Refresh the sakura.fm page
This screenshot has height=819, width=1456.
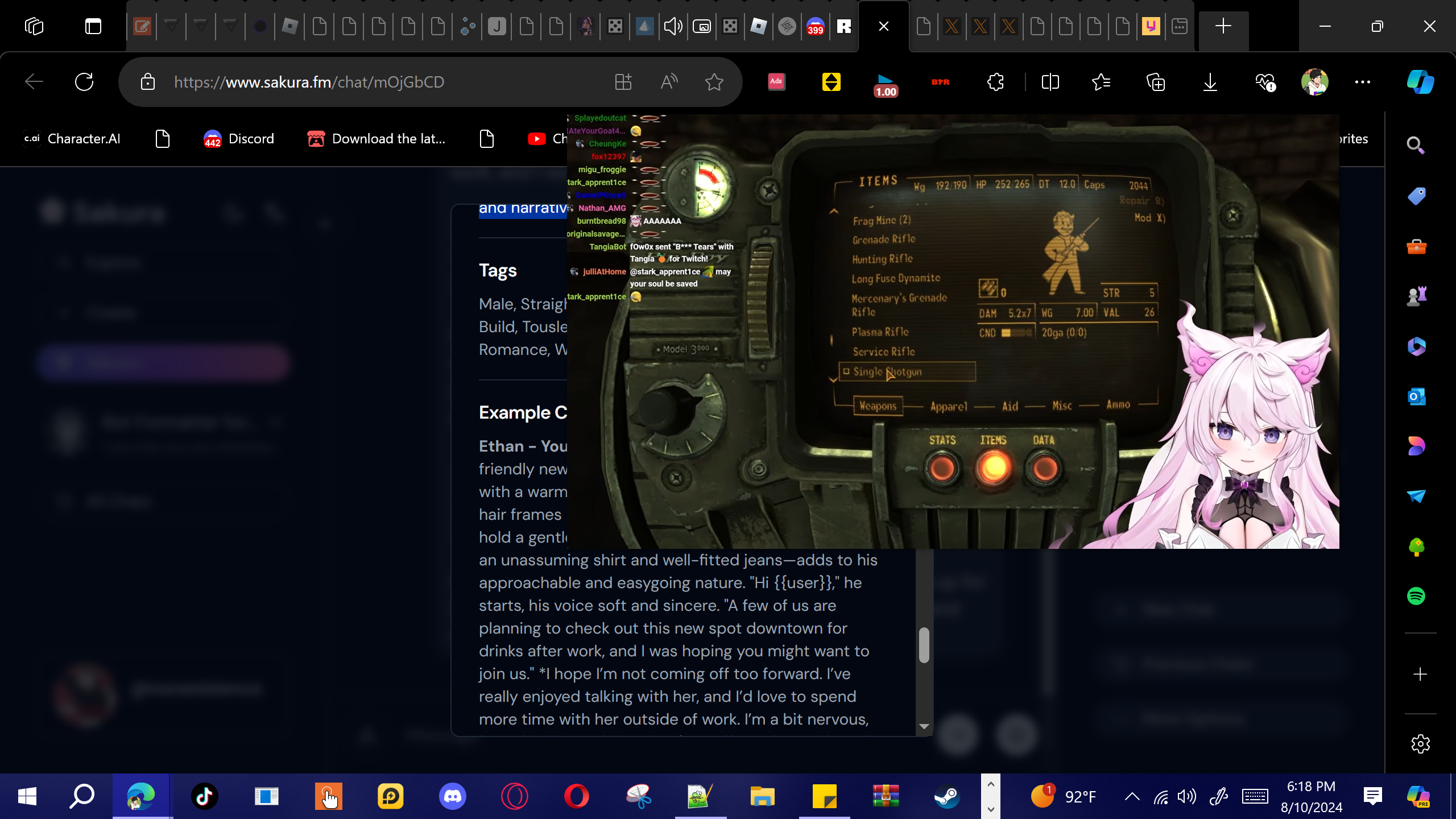point(84,82)
